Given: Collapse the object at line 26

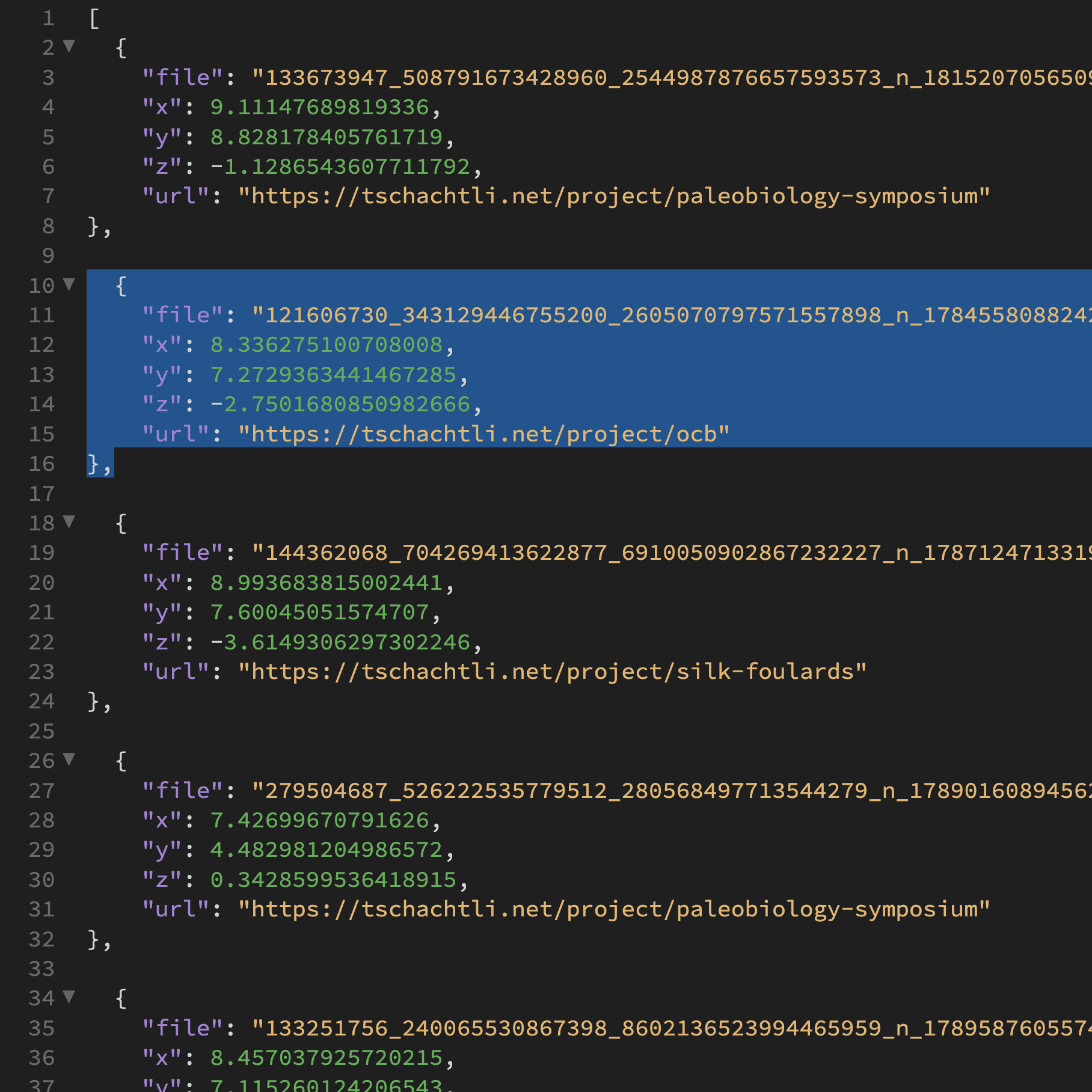Looking at the screenshot, I should tap(70, 760).
